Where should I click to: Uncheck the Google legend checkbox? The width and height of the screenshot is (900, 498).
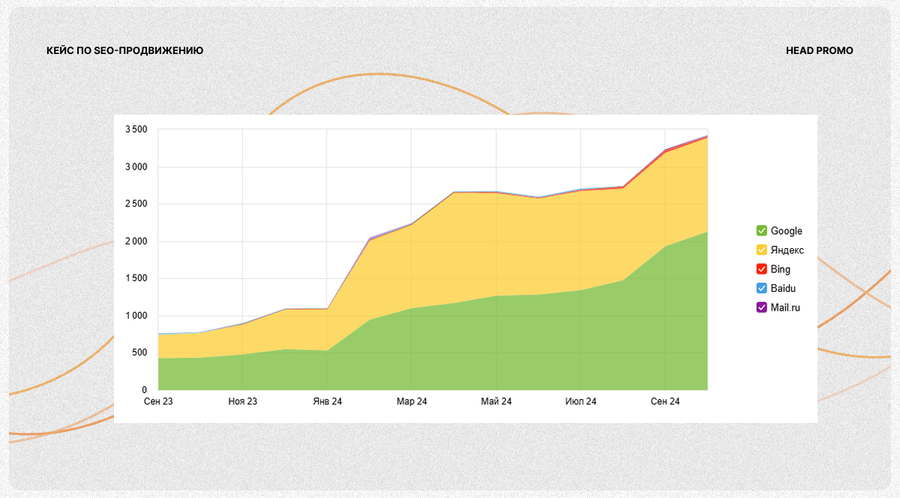(x=762, y=231)
